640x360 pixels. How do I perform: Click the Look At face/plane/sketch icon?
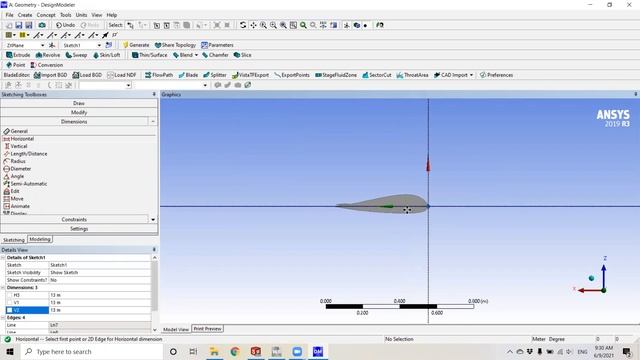click(x=380, y=25)
